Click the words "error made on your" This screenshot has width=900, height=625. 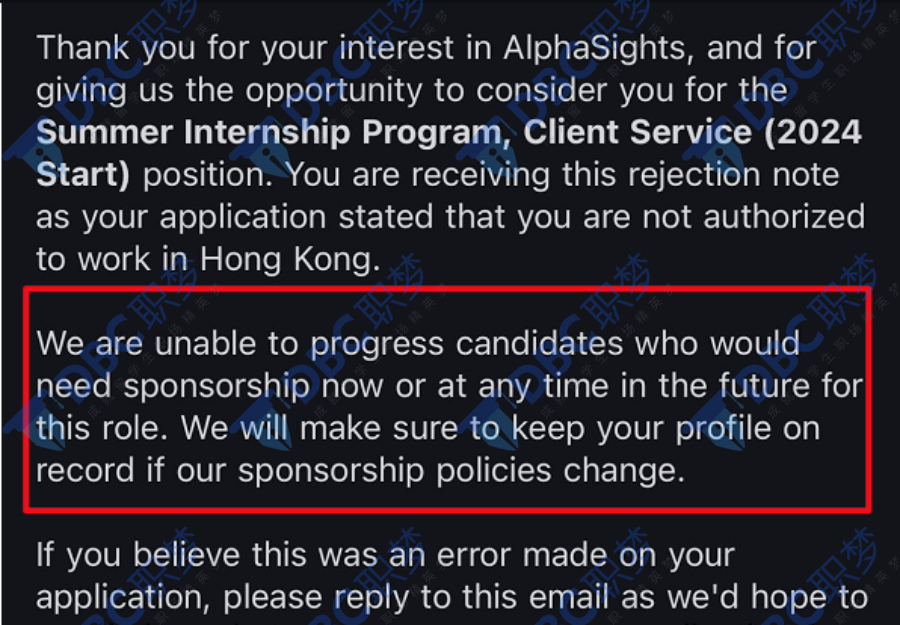(585, 556)
